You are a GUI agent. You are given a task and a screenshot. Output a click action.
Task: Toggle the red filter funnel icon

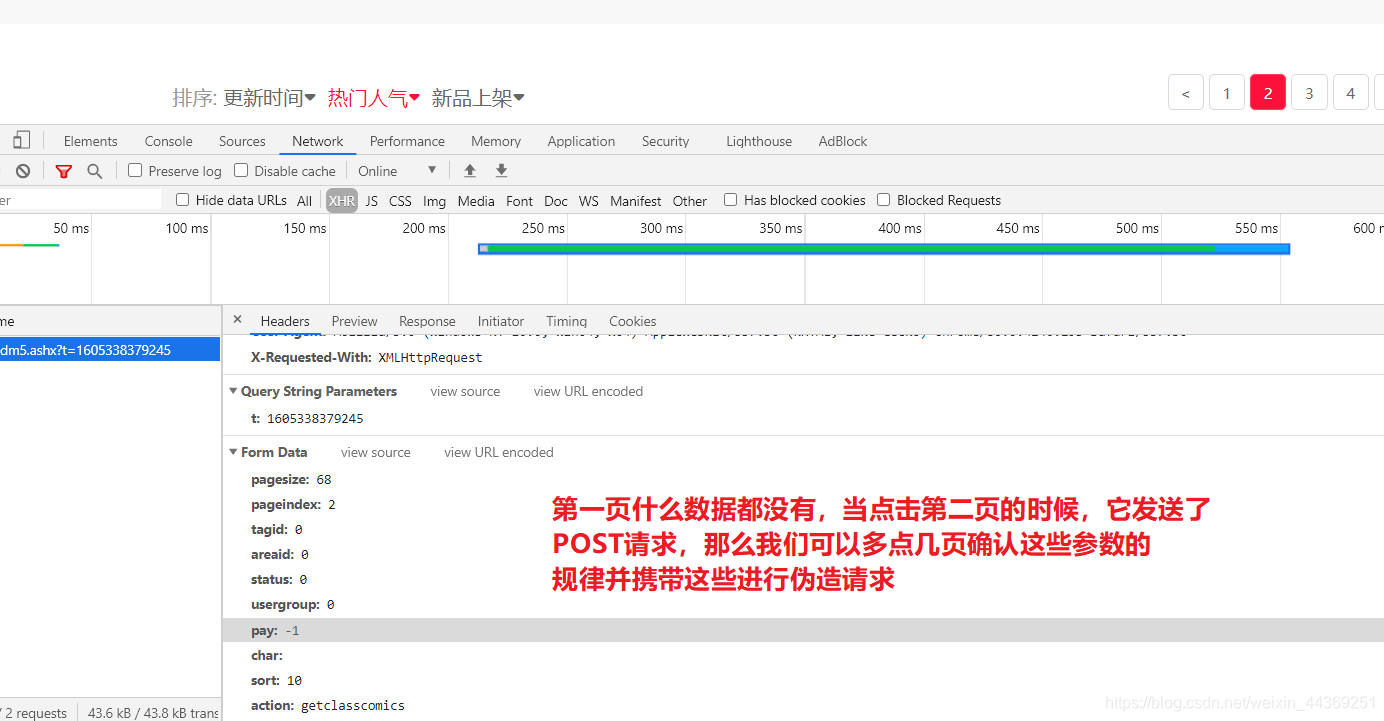[x=64, y=171]
